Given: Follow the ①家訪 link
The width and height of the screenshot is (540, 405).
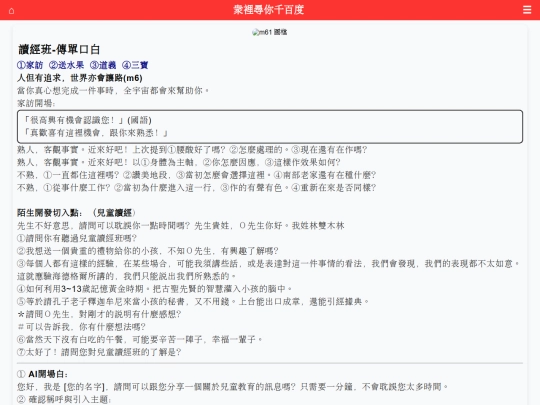Looking at the screenshot, I should pos(30,65).
